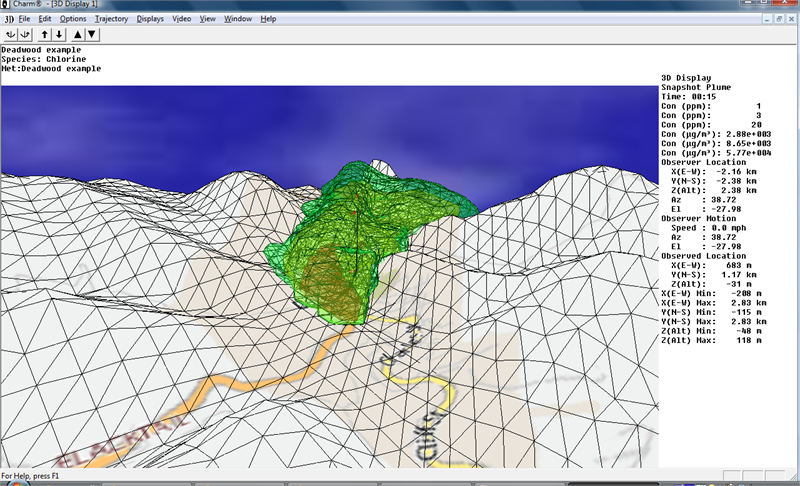Click the 3D document icon in menu bar
Image resolution: width=800 pixels, height=486 pixels.
pyautogui.click(x=8, y=19)
